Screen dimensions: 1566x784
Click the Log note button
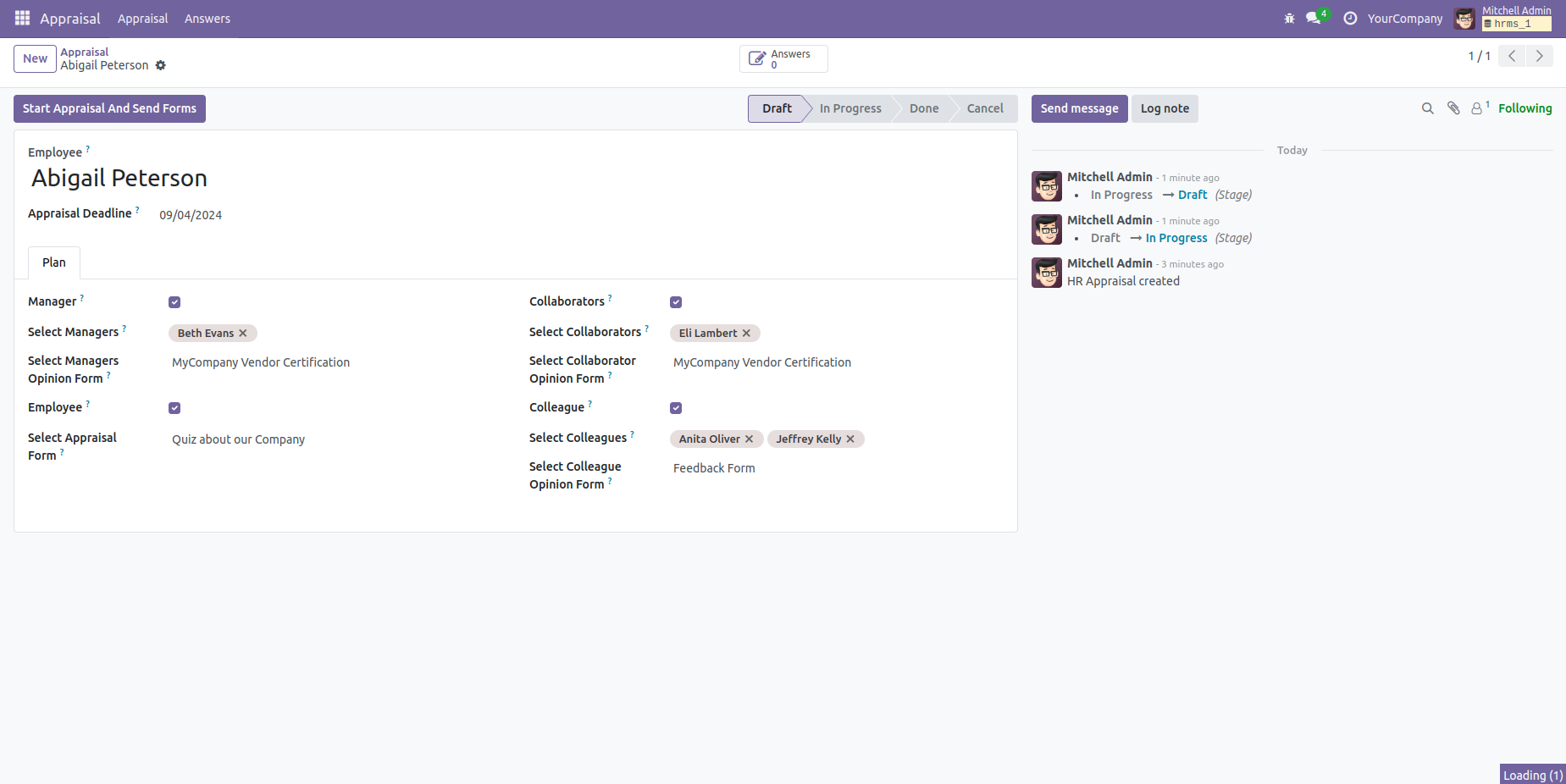1165,108
